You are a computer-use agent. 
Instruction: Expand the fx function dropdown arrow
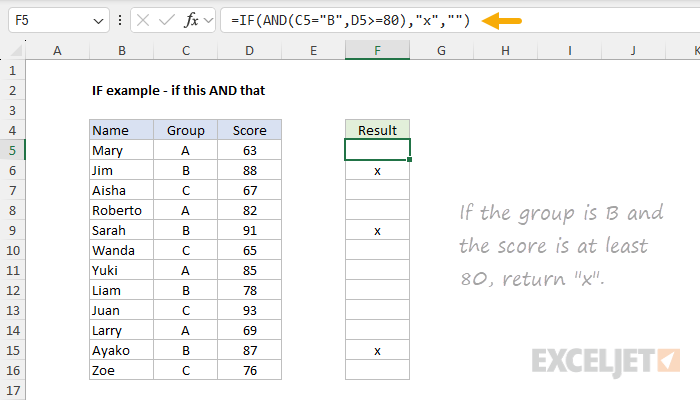coord(208,21)
